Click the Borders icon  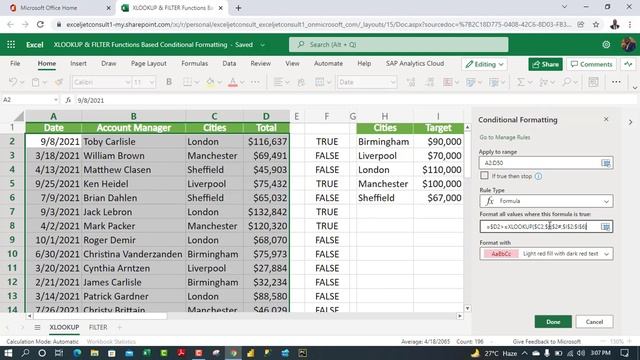187,82
